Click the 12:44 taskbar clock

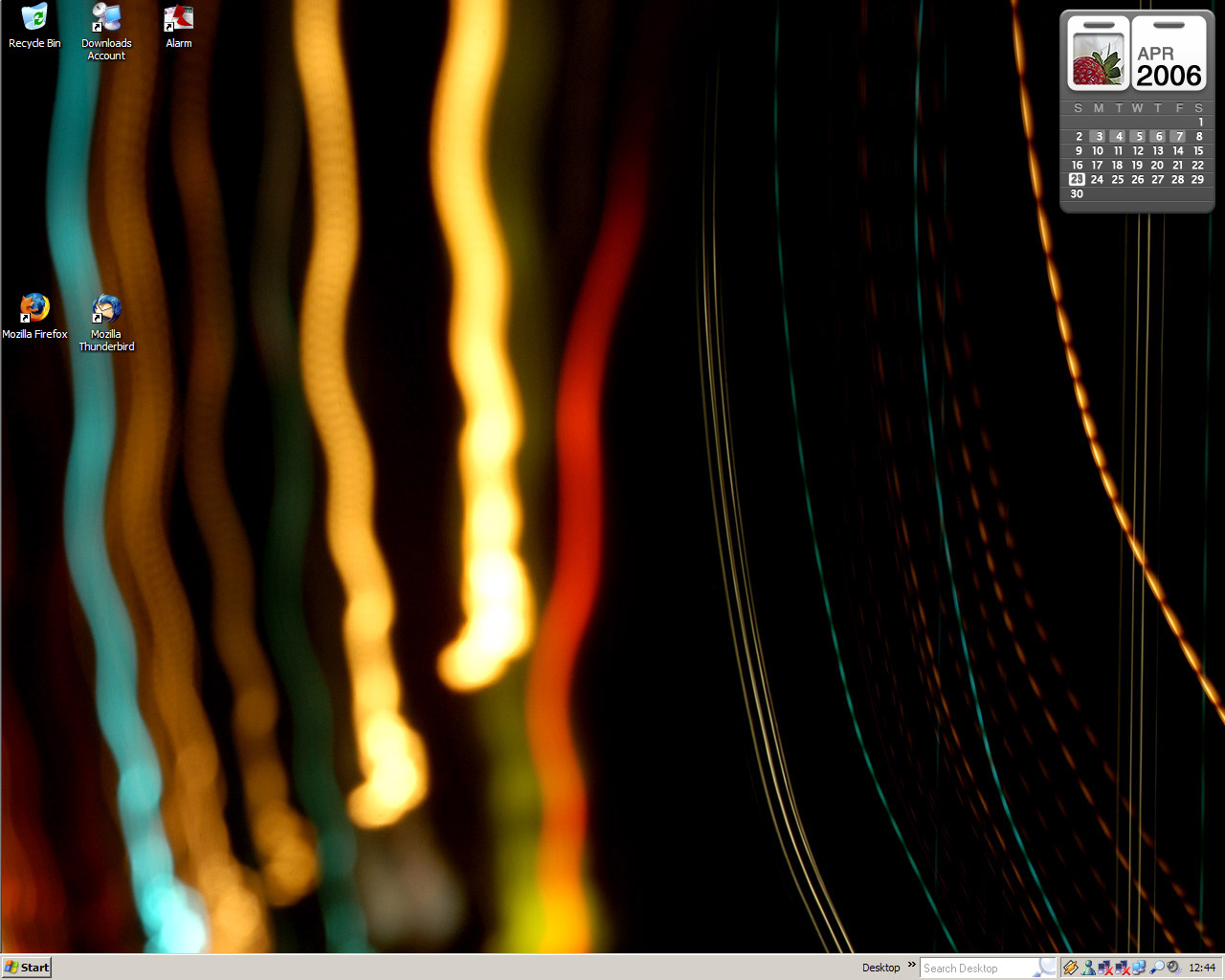coord(1202,968)
